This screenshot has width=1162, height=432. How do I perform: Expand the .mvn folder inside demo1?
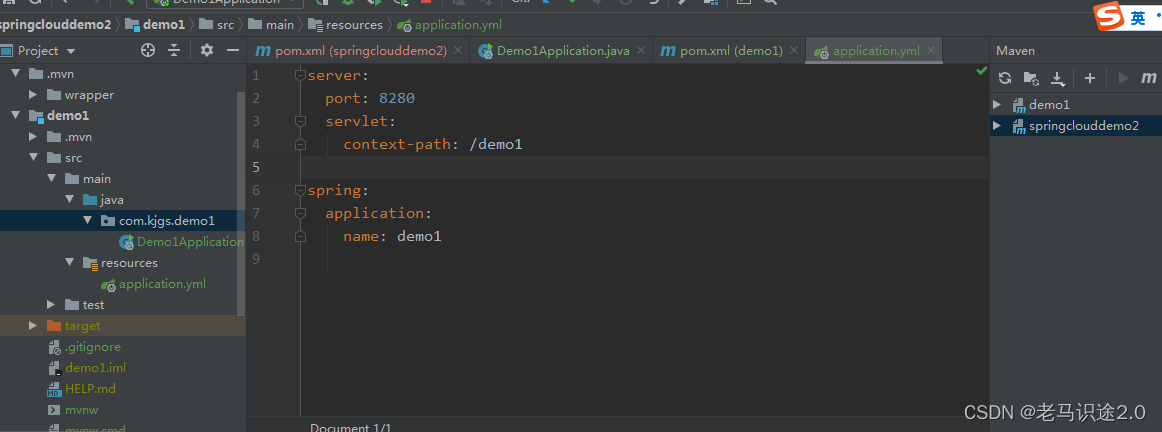[x=33, y=137]
